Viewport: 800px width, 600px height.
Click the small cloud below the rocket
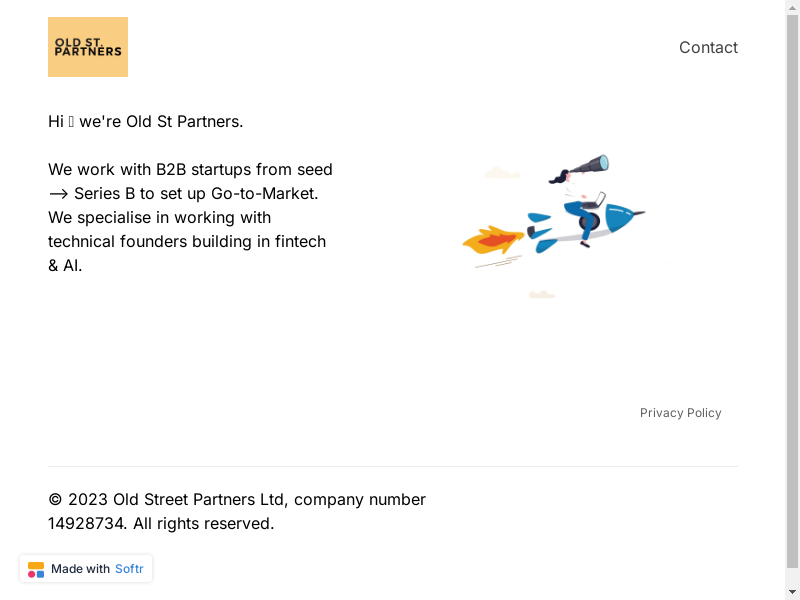(x=541, y=295)
